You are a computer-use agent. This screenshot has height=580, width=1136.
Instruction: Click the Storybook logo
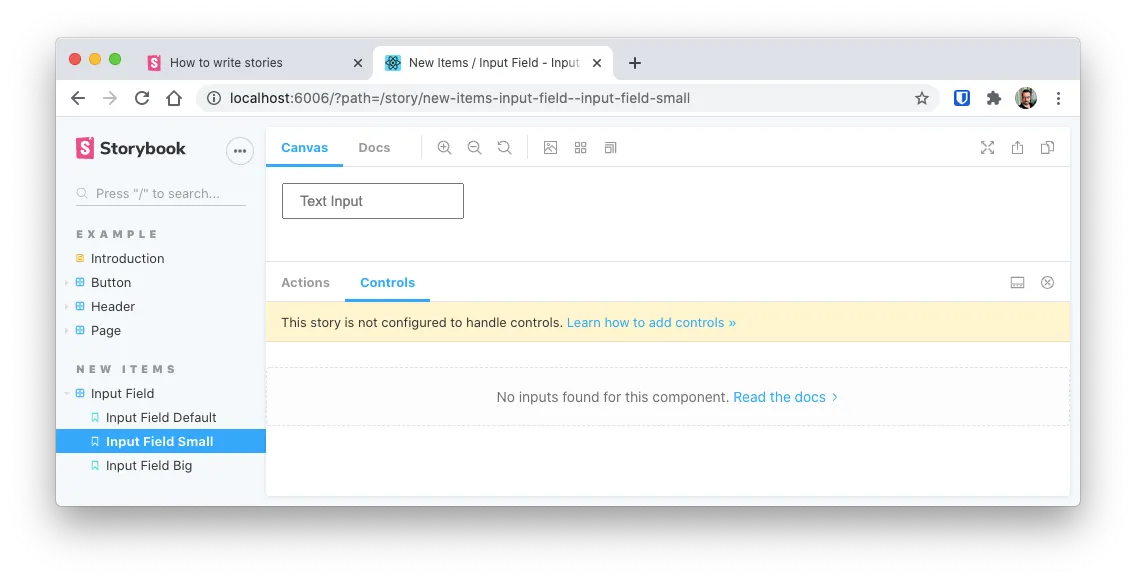point(131,148)
